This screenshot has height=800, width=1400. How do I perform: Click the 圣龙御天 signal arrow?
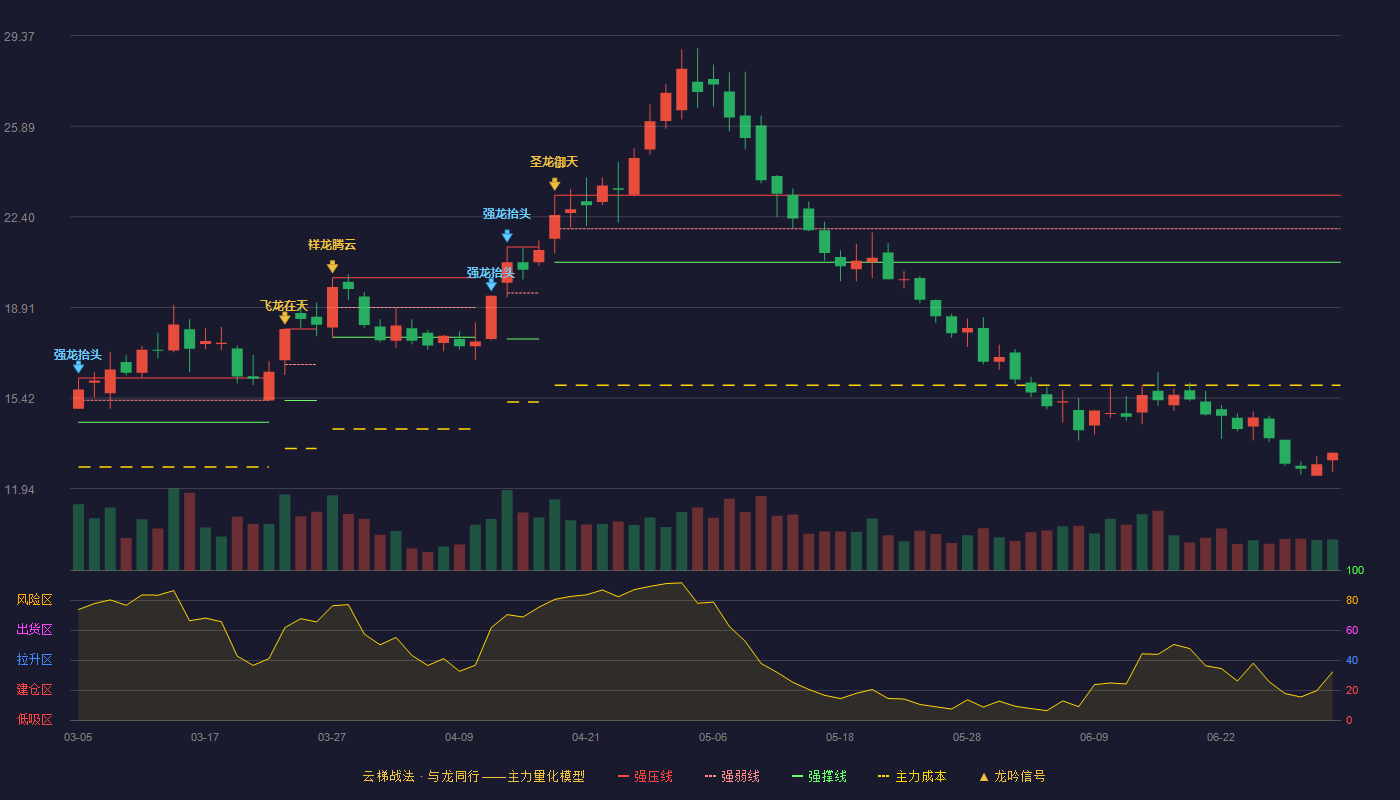tap(554, 184)
